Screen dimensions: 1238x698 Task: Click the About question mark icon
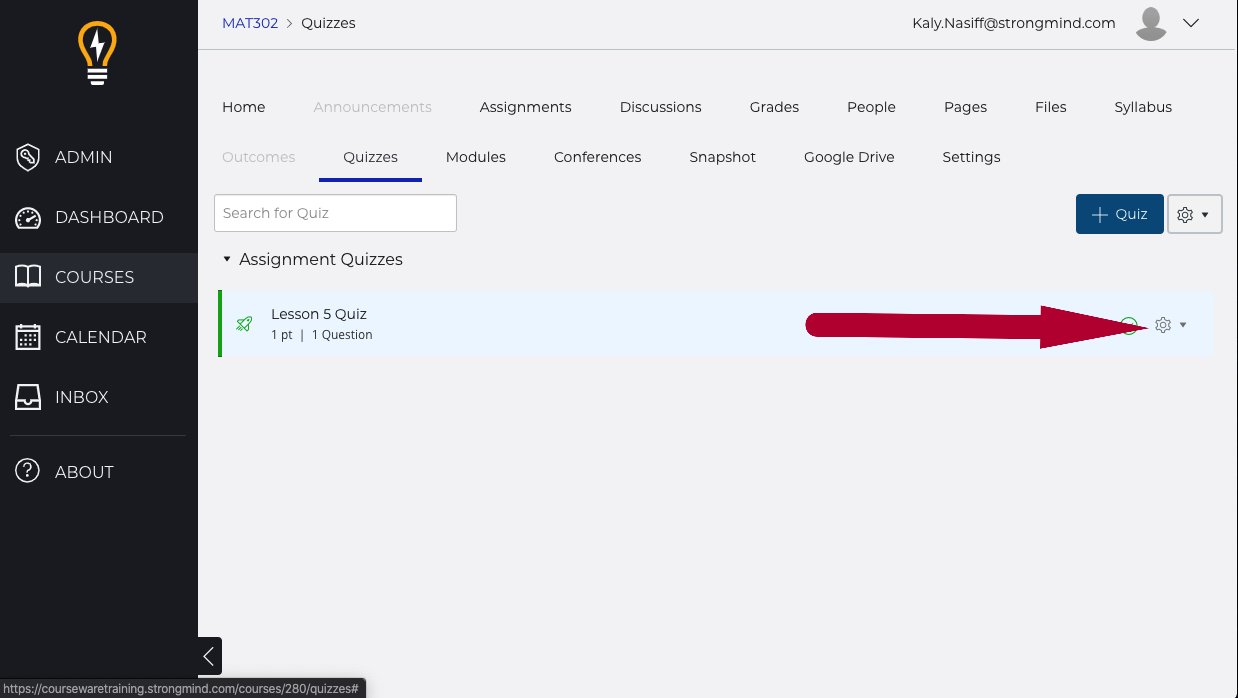click(x=28, y=472)
